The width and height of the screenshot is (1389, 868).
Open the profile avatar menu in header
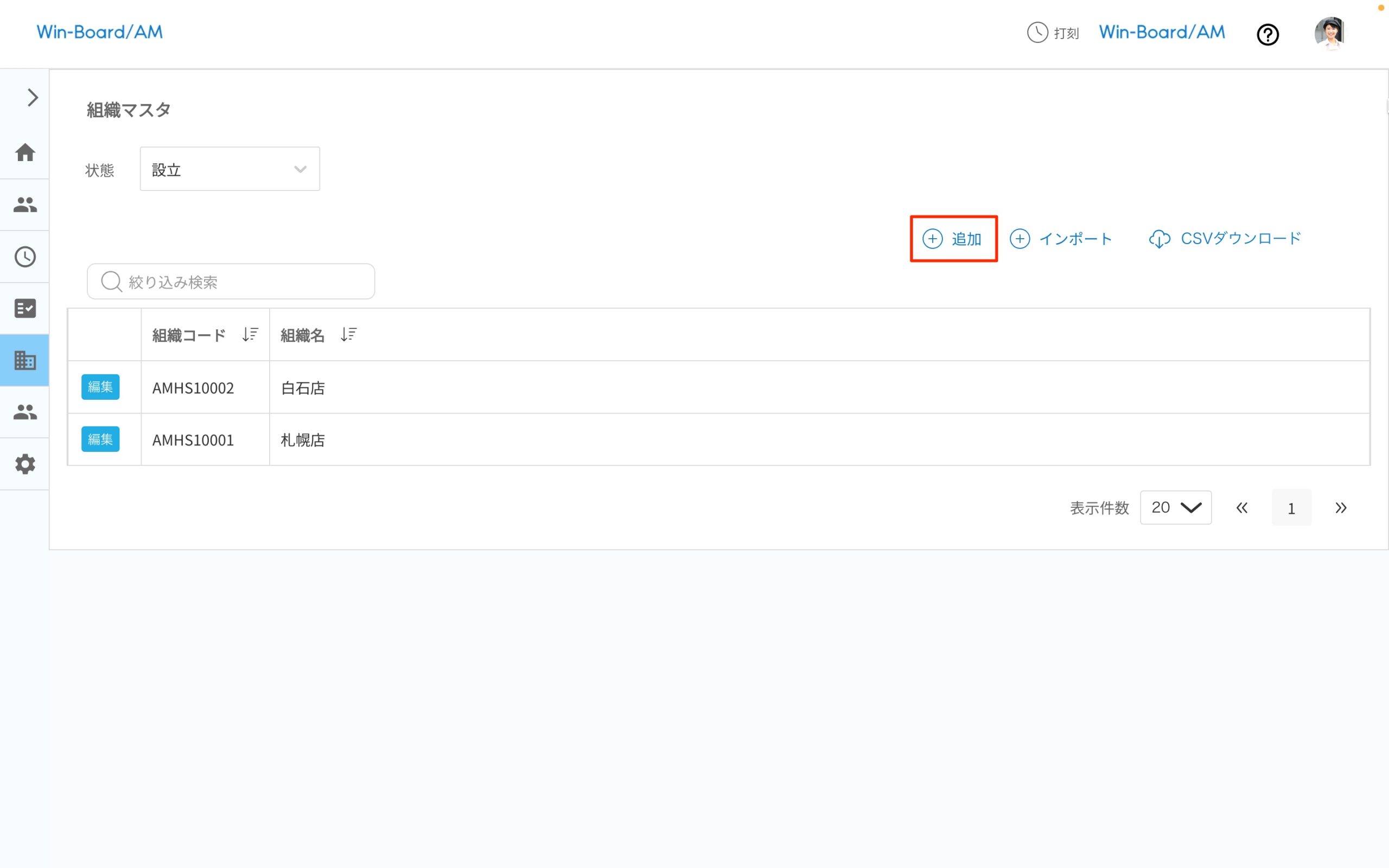pyautogui.click(x=1330, y=33)
